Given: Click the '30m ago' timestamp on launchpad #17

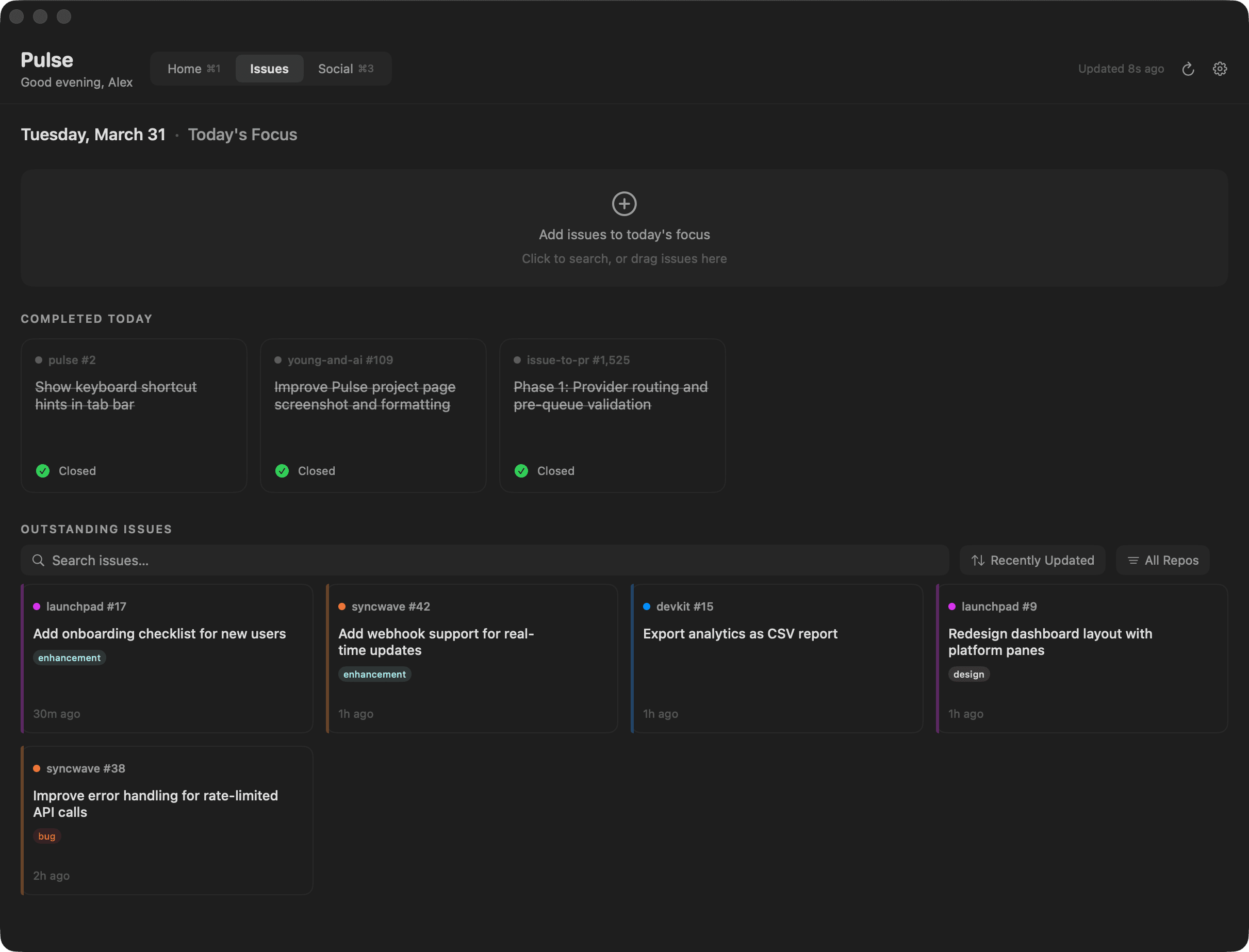Looking at the screenshot, I should (57, 713).
